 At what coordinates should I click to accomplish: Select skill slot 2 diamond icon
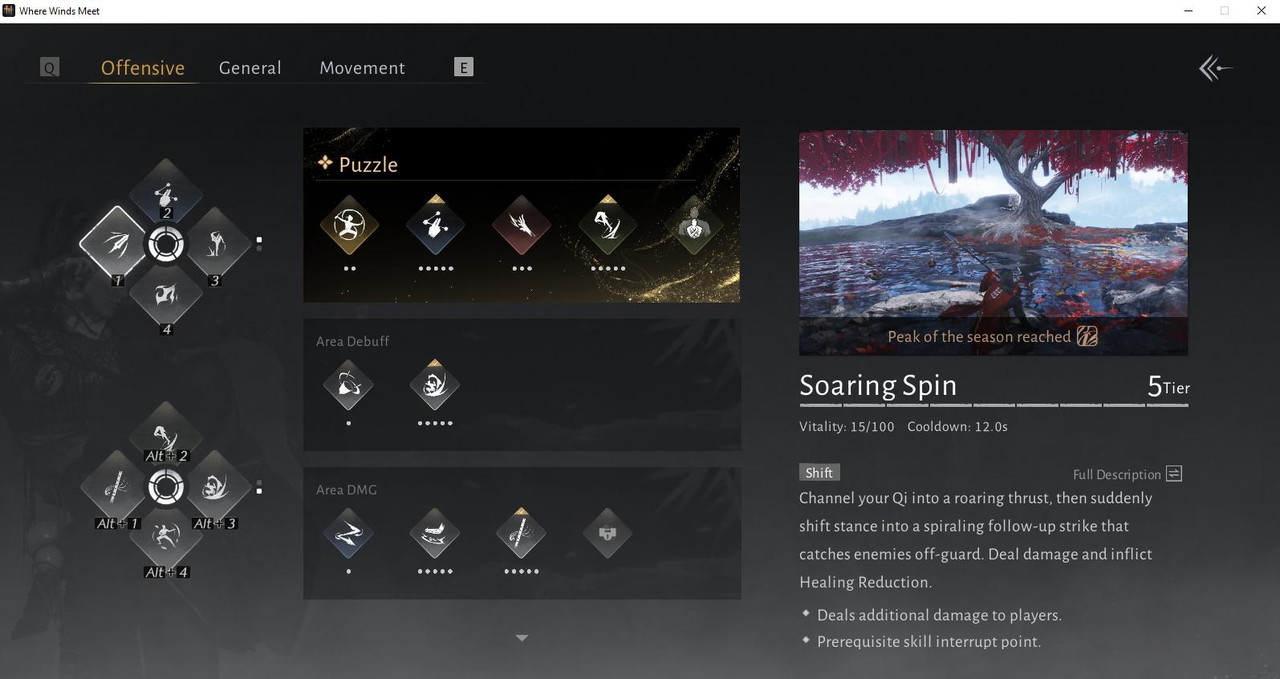(165, 191)
